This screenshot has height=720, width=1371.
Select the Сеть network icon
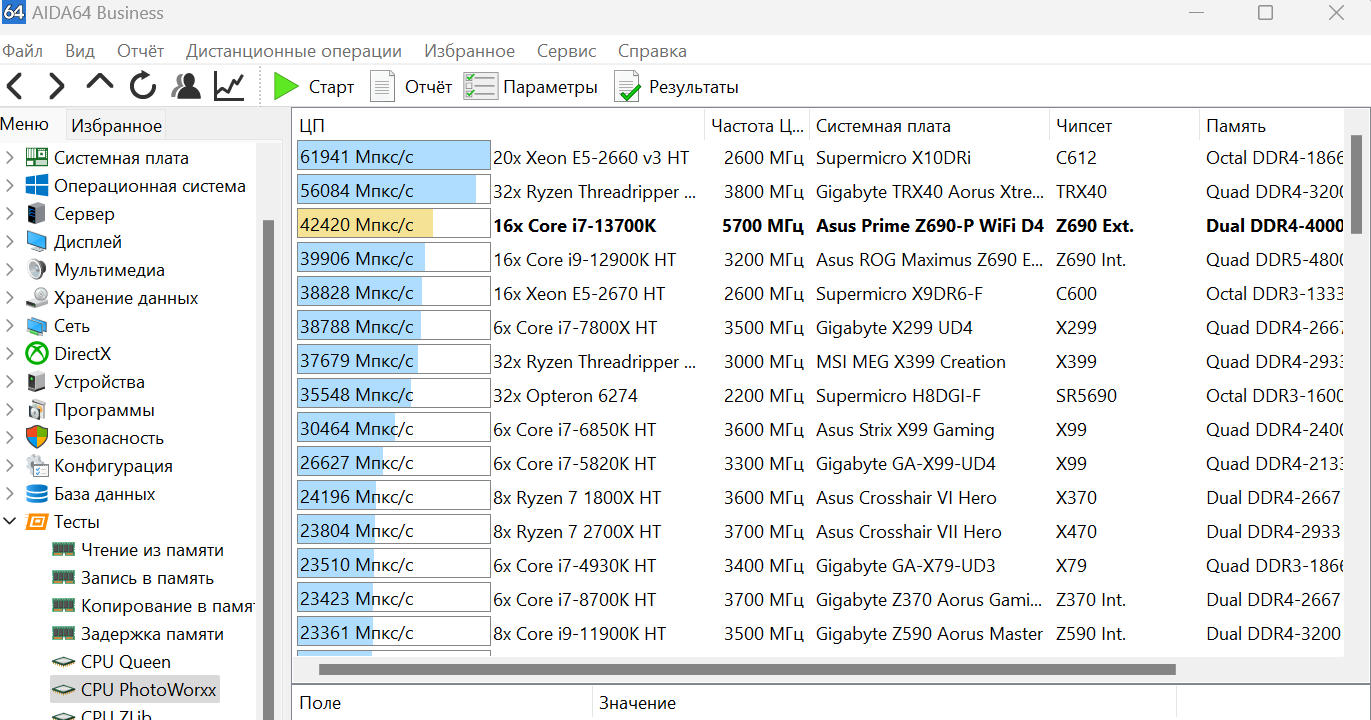coord(37,325)
